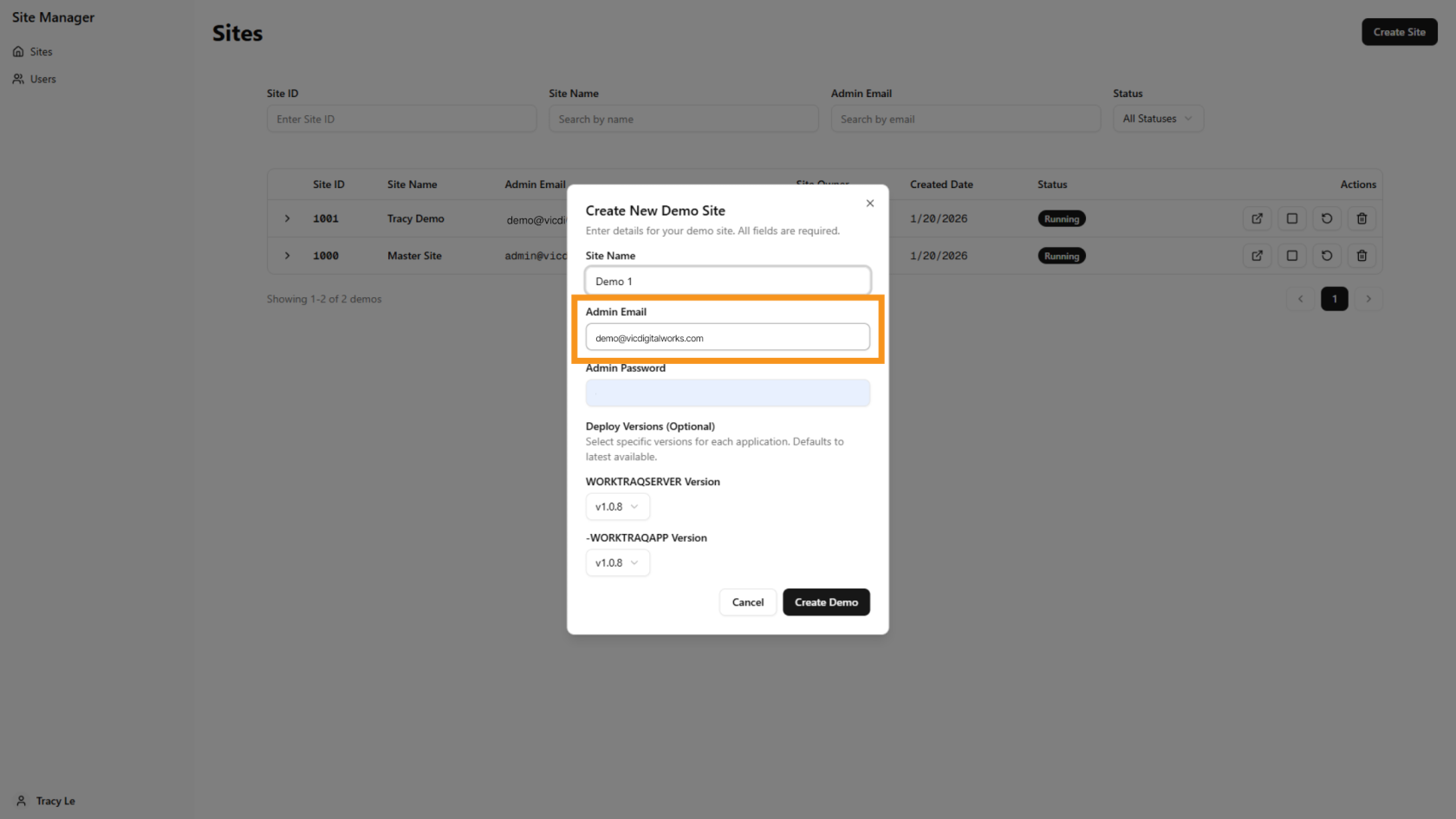Click the Sites home icon in sidebar
This screenshot has height=819, width=1456.
coord(19,51)
